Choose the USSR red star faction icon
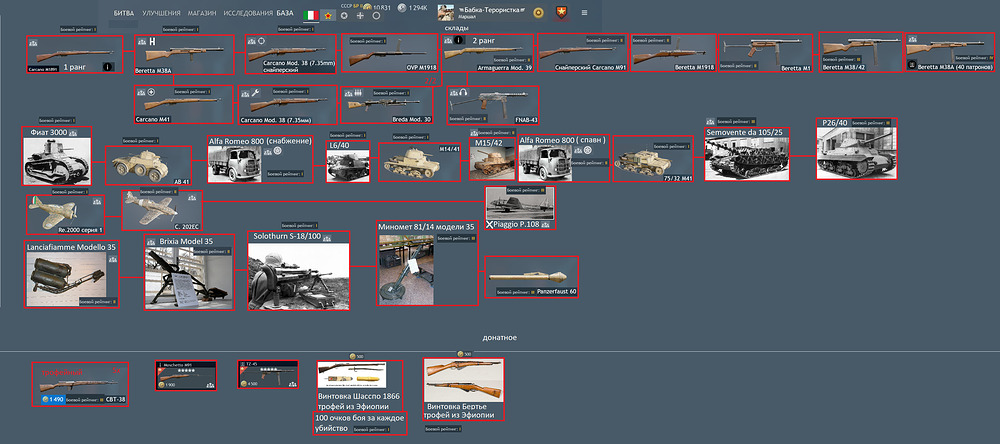The width and height of the screenshot is (1000, 444). click(328, 15)
